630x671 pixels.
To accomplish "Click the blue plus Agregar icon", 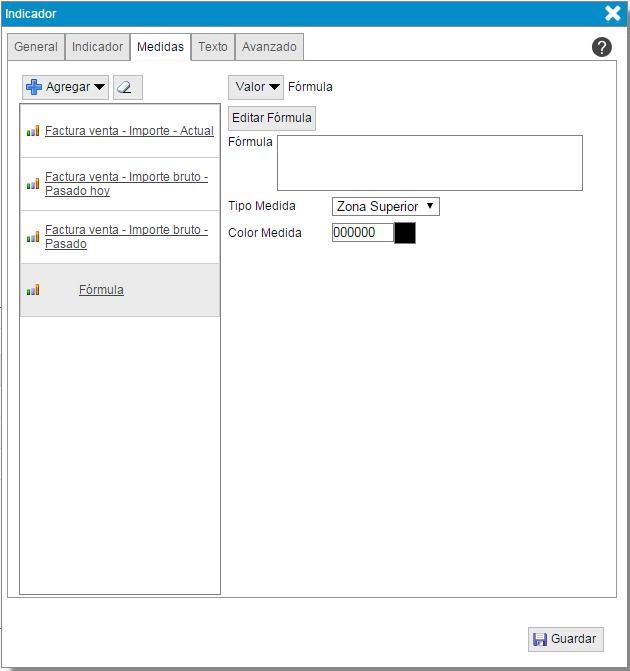I will [x=34, y=87].
